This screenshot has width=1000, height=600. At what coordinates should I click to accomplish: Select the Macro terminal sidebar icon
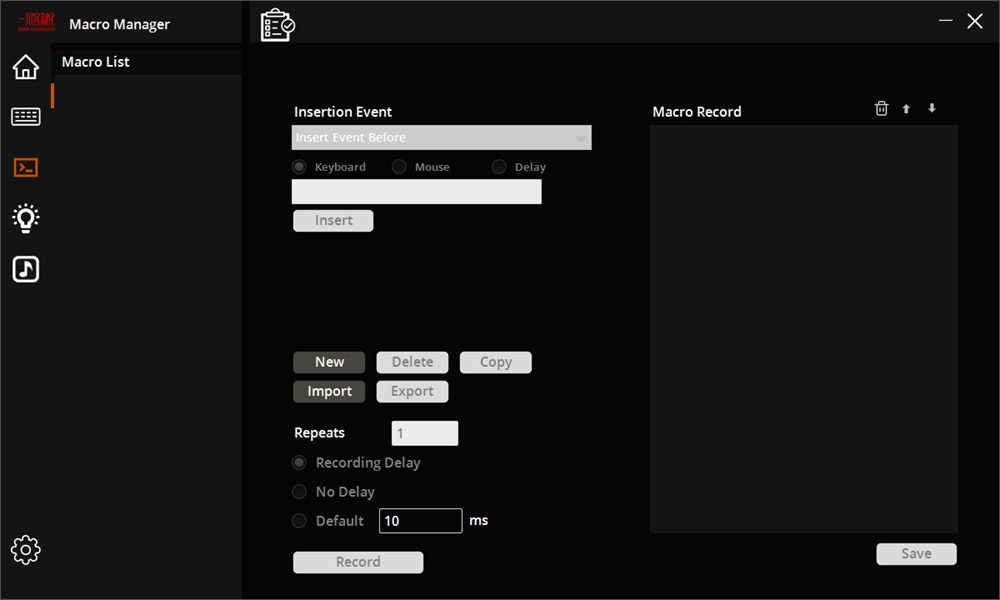[x=26, y=167]
